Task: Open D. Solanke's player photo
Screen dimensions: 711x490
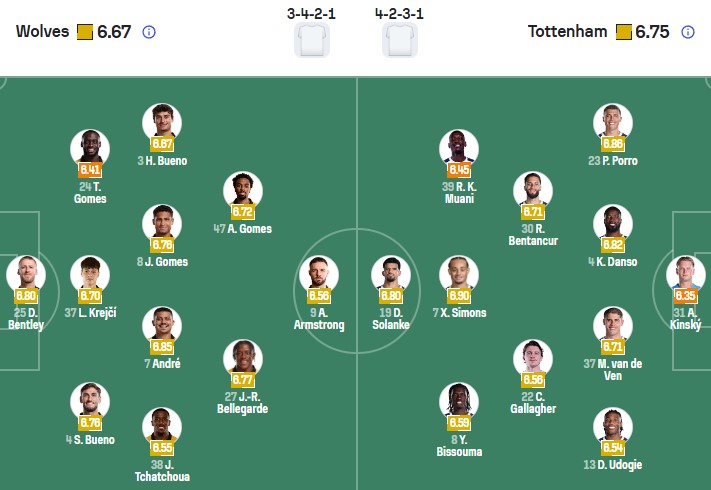Action: click(391, 274)
